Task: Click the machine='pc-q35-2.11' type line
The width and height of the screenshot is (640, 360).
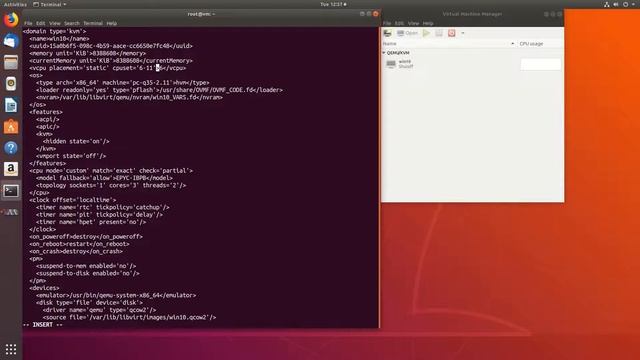Action: tap(122, 83)
